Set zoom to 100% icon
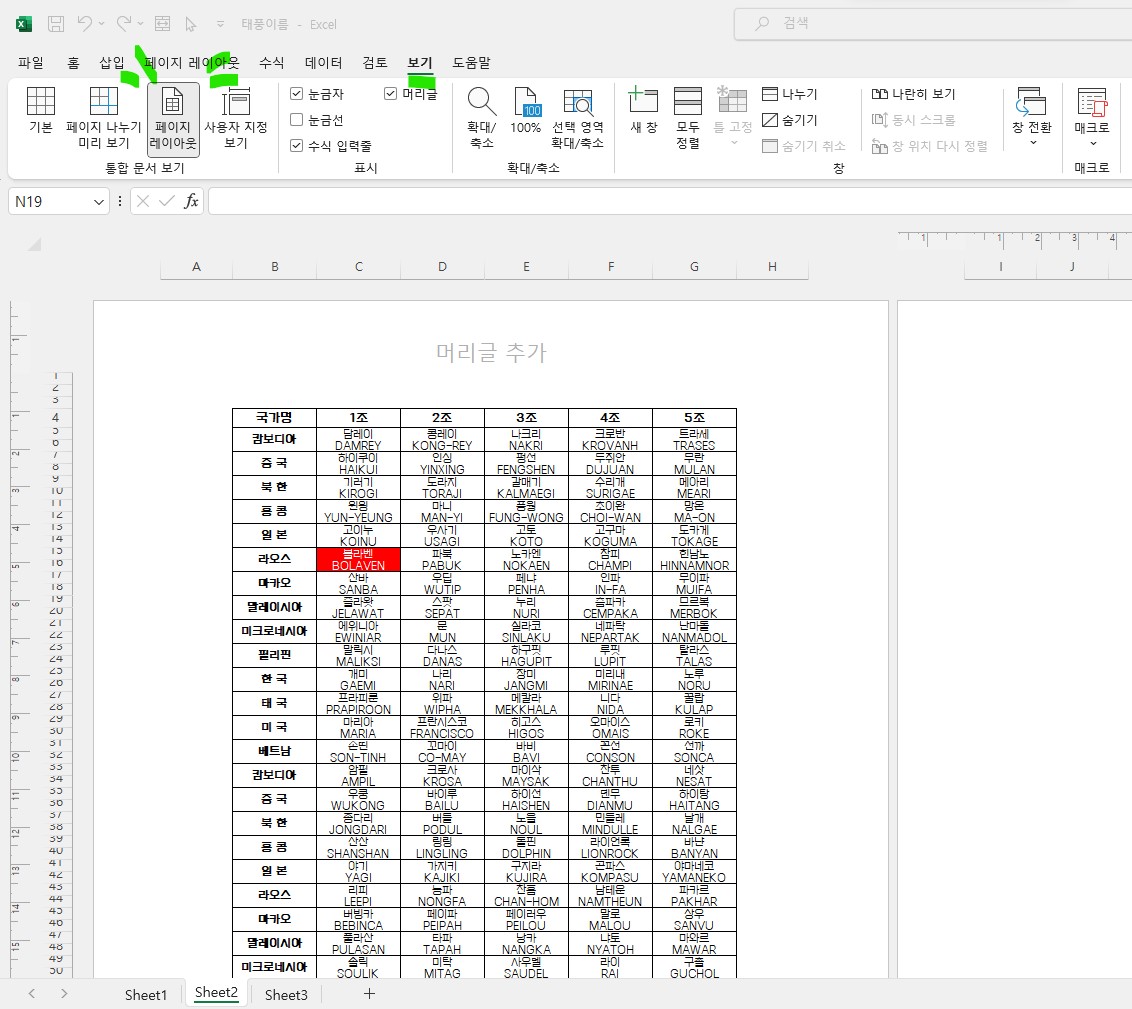1132x1009 pixels. point(526,102)
